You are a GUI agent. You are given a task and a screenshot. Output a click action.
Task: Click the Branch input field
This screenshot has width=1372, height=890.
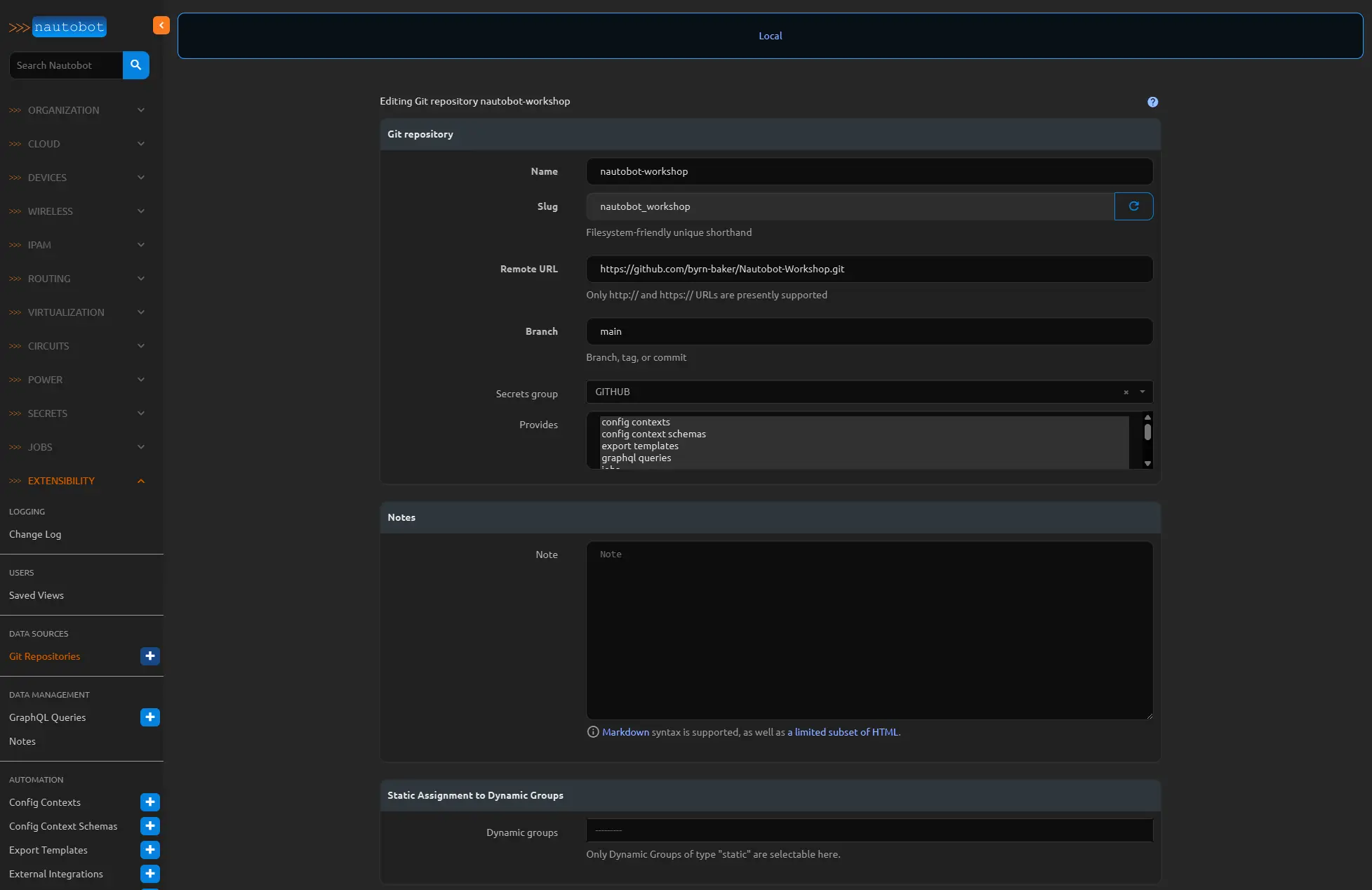pos(870,331)
